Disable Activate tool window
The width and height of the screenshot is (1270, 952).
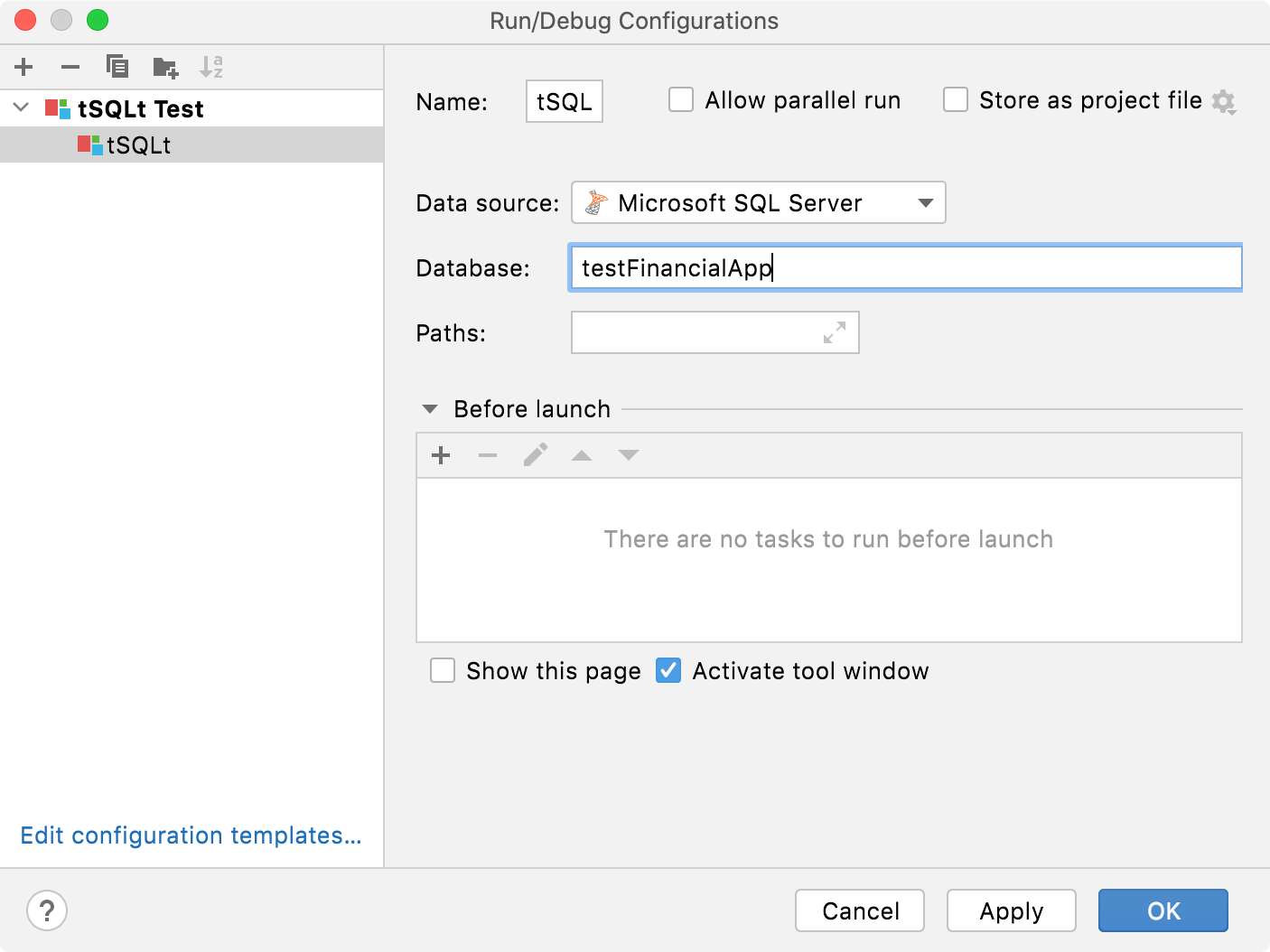[x=668, y=670]
